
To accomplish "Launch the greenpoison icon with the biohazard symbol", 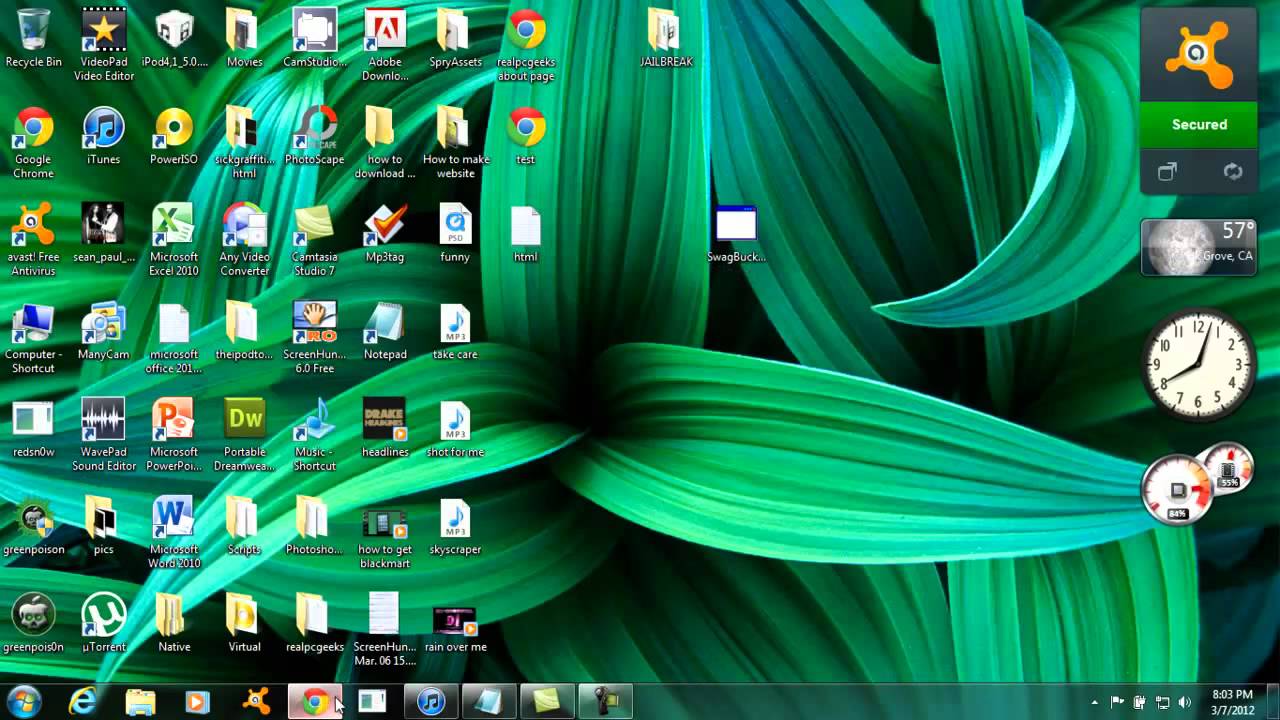I will (x=33, y=526).
